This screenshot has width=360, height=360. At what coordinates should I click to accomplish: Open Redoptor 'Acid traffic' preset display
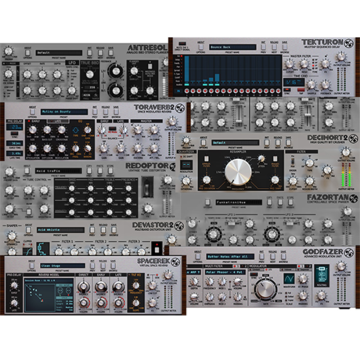58,171
